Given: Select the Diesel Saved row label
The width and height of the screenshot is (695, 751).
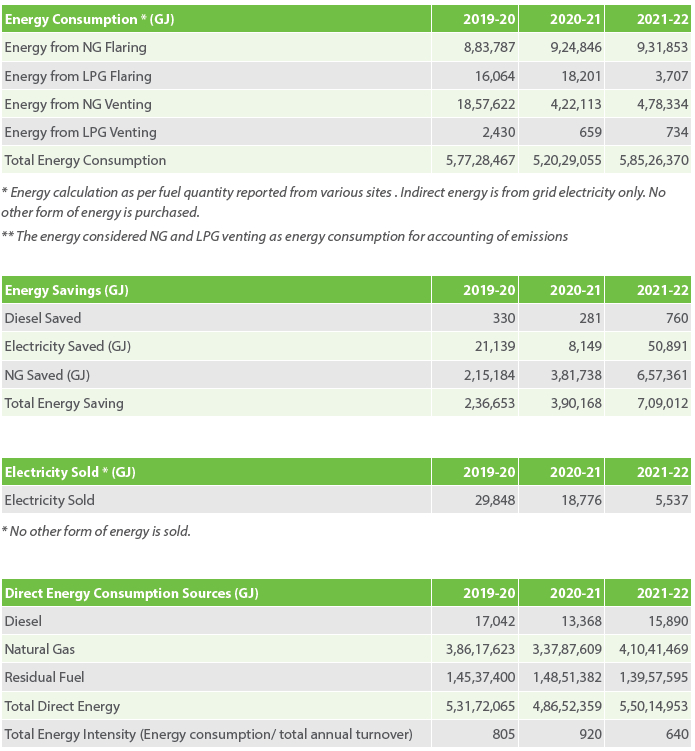Looking at the screenshot, I should click(x=43, y=318).
